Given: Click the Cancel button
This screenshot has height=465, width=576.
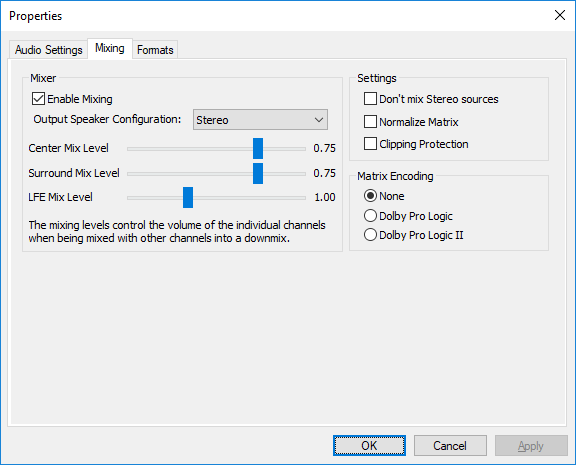Looking at the screenshot, I should 450,446.
